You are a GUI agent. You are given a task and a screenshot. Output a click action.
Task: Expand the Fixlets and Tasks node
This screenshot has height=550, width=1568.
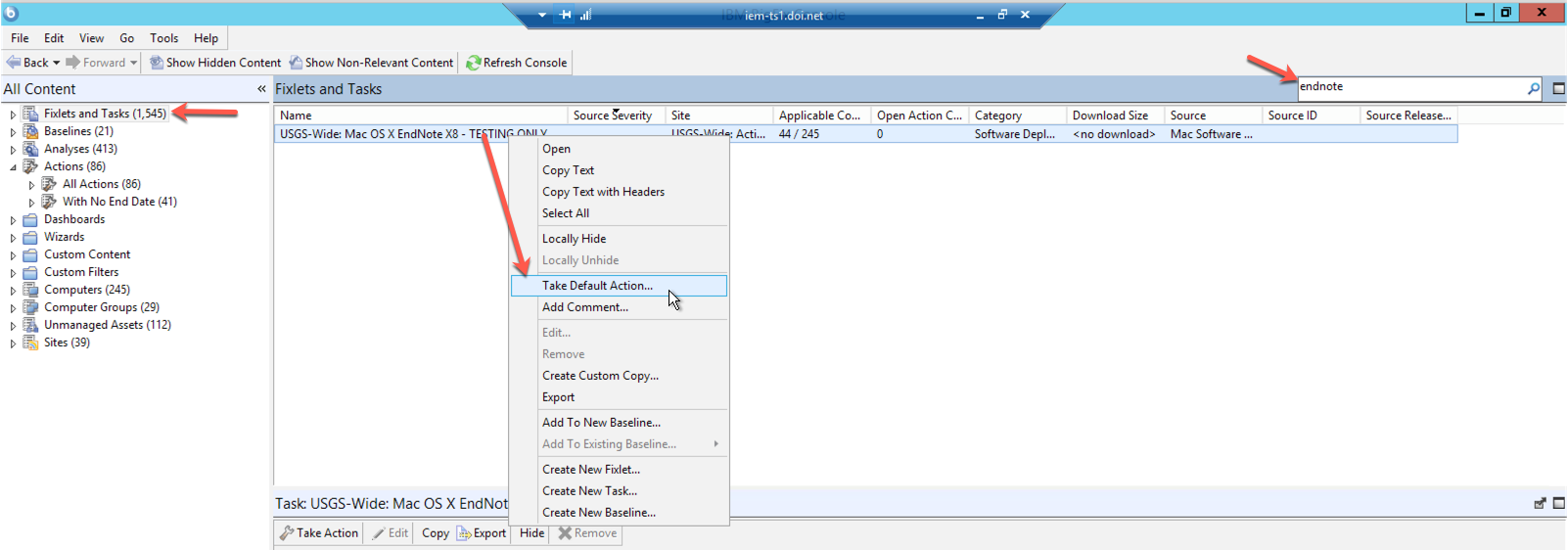tap(13, 115)
